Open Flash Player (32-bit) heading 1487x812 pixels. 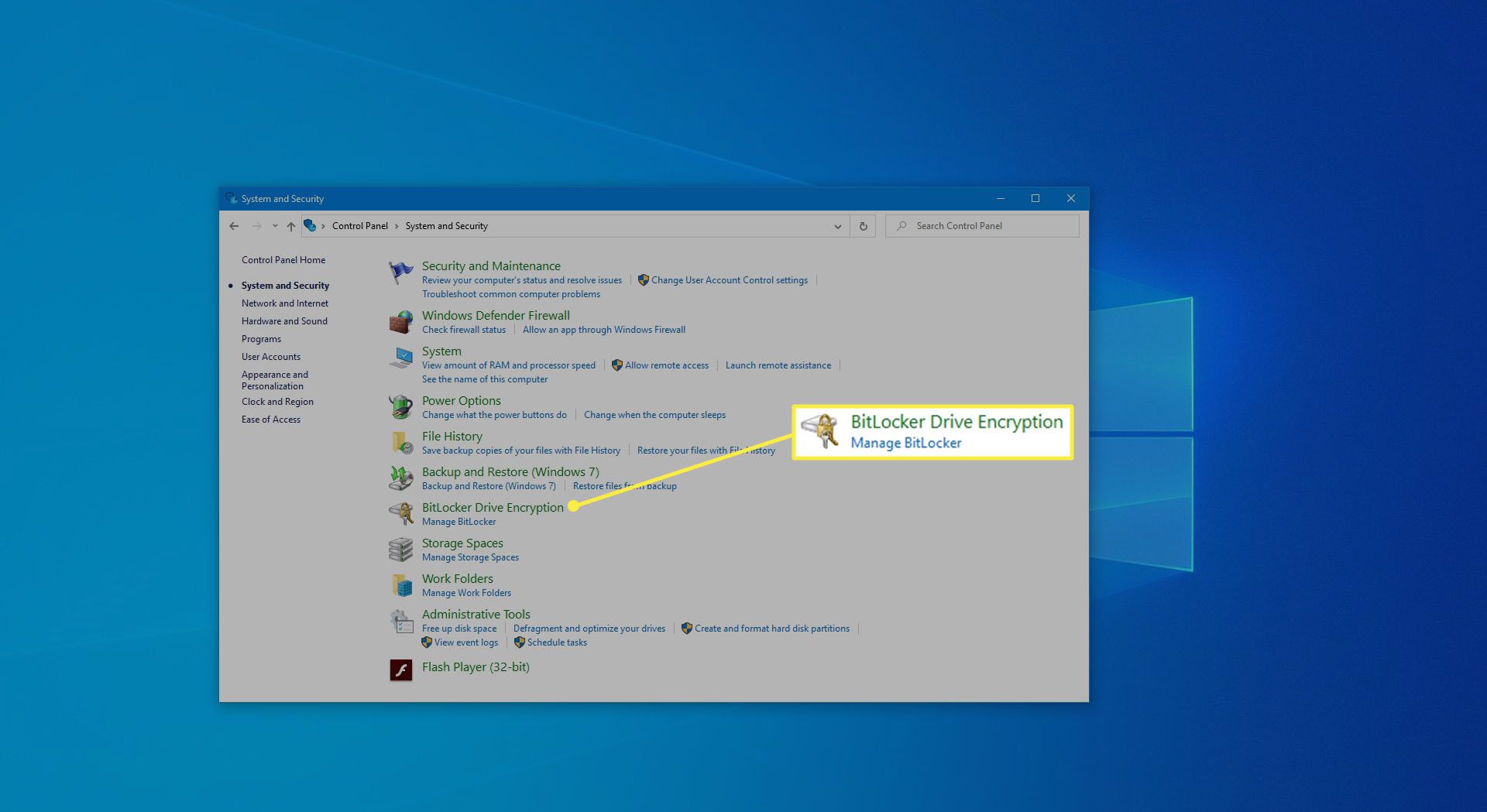(476, 667)
